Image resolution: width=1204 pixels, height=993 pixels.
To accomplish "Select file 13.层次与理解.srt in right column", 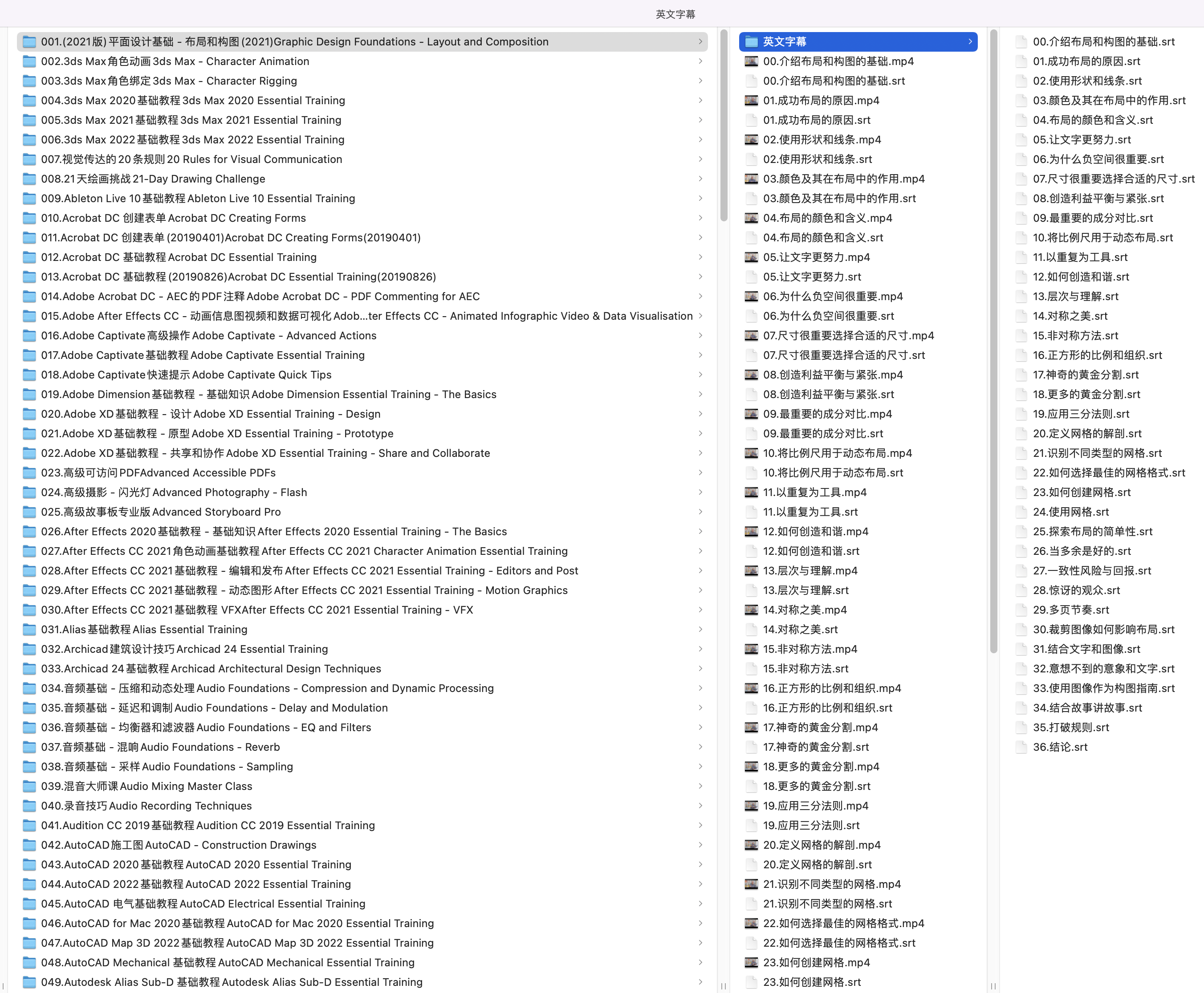I will (x=1107, y=296).
